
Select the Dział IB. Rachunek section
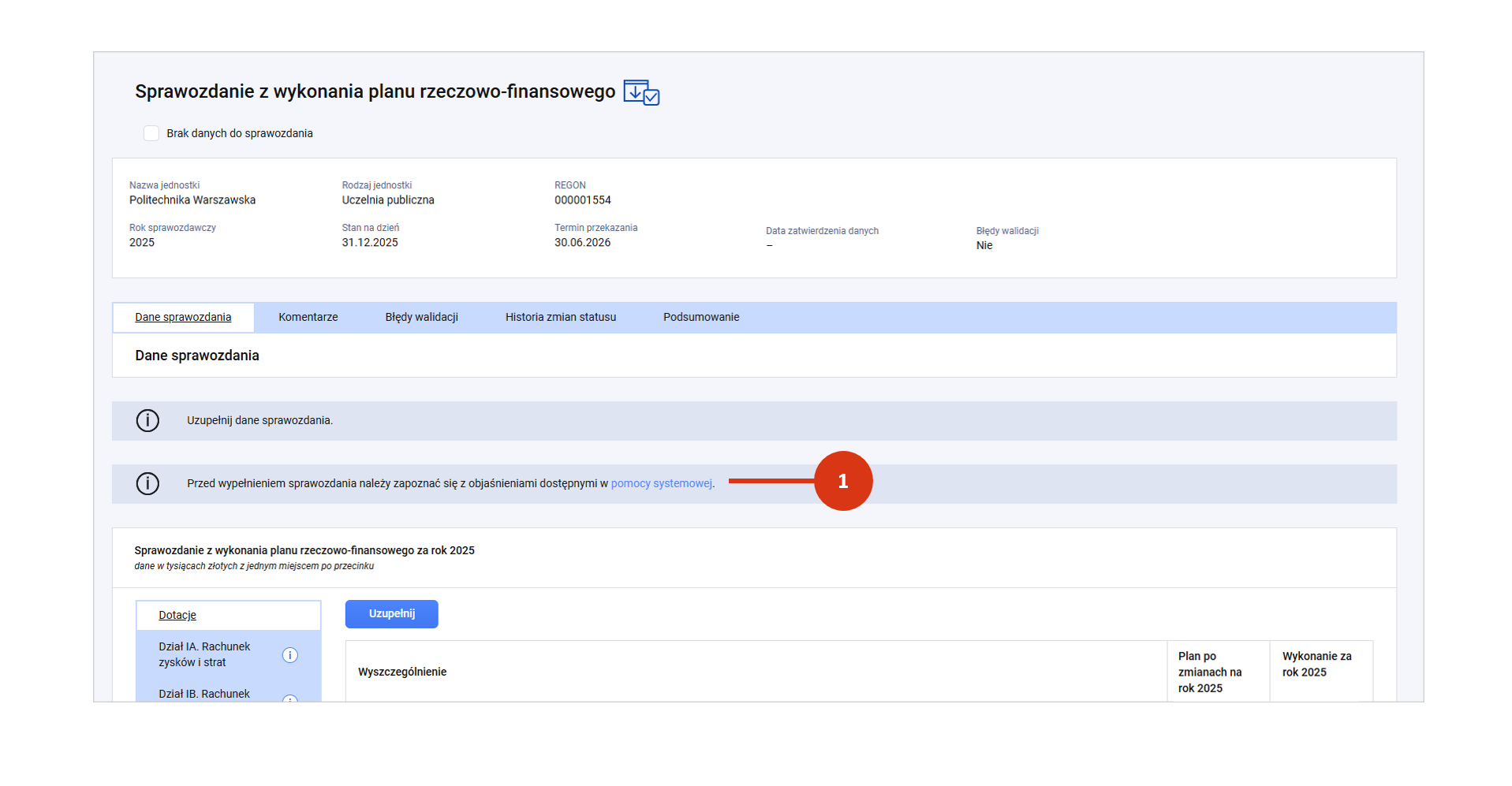204,694
